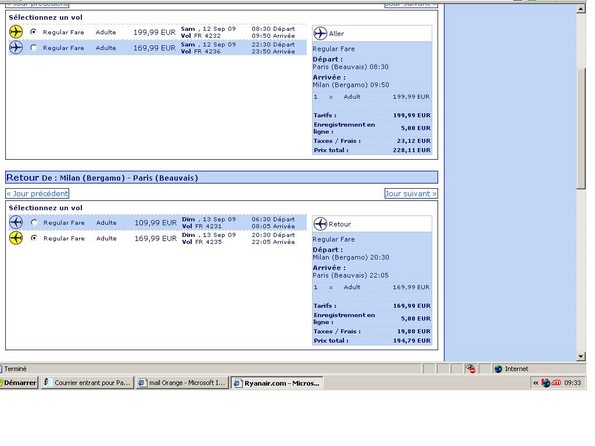Click blue plane icon for flight FR 4231
Image resolution: width=595 pixels, height=446 pixels.
click(16, 222)
